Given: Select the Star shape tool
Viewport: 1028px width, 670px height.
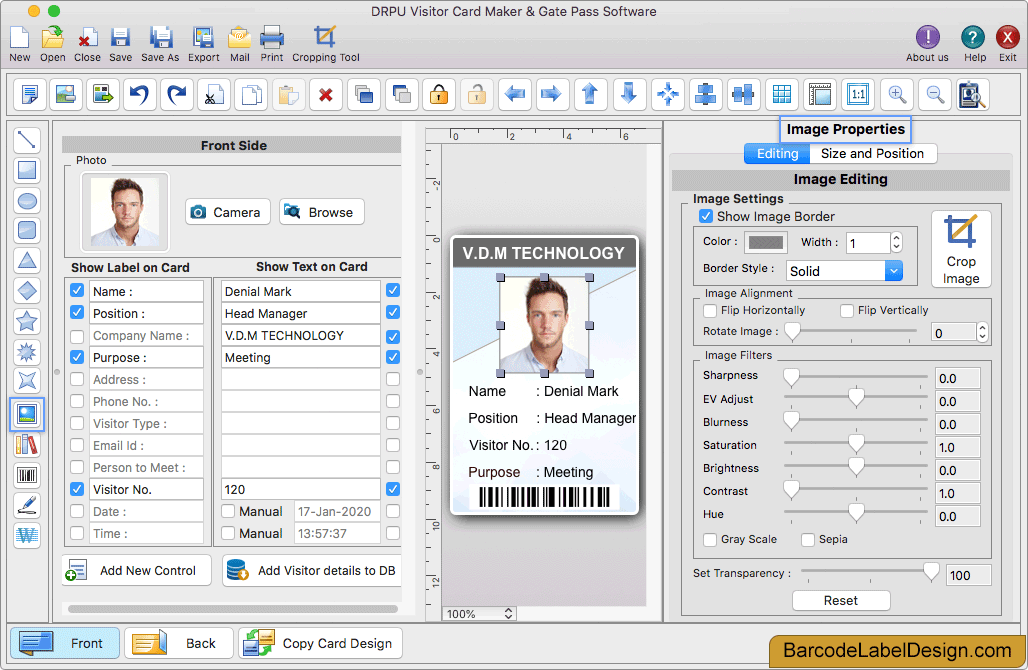Looking at the screenshot, I should click(x=27, y=321).
